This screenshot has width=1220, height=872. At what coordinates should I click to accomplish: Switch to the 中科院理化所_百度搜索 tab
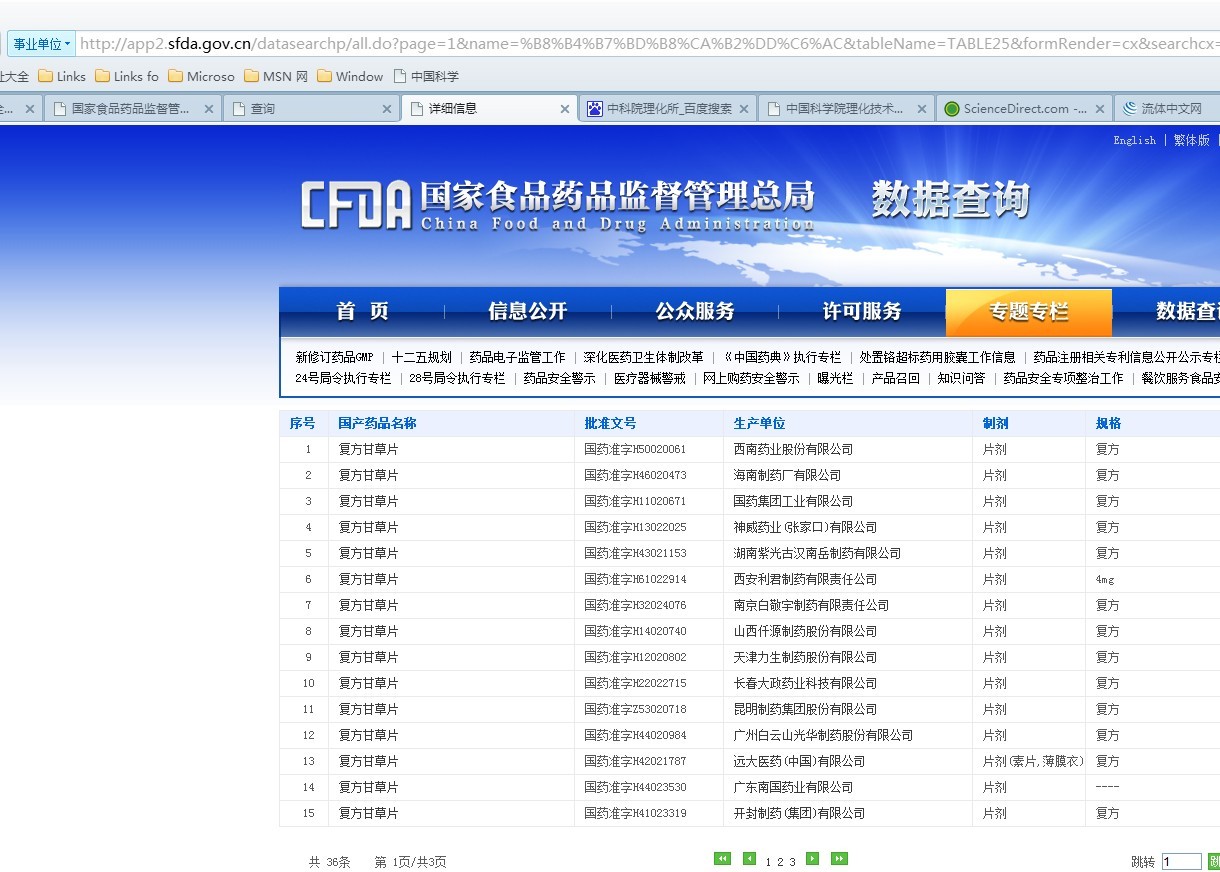pyautogui.click(x=668, y=109)
